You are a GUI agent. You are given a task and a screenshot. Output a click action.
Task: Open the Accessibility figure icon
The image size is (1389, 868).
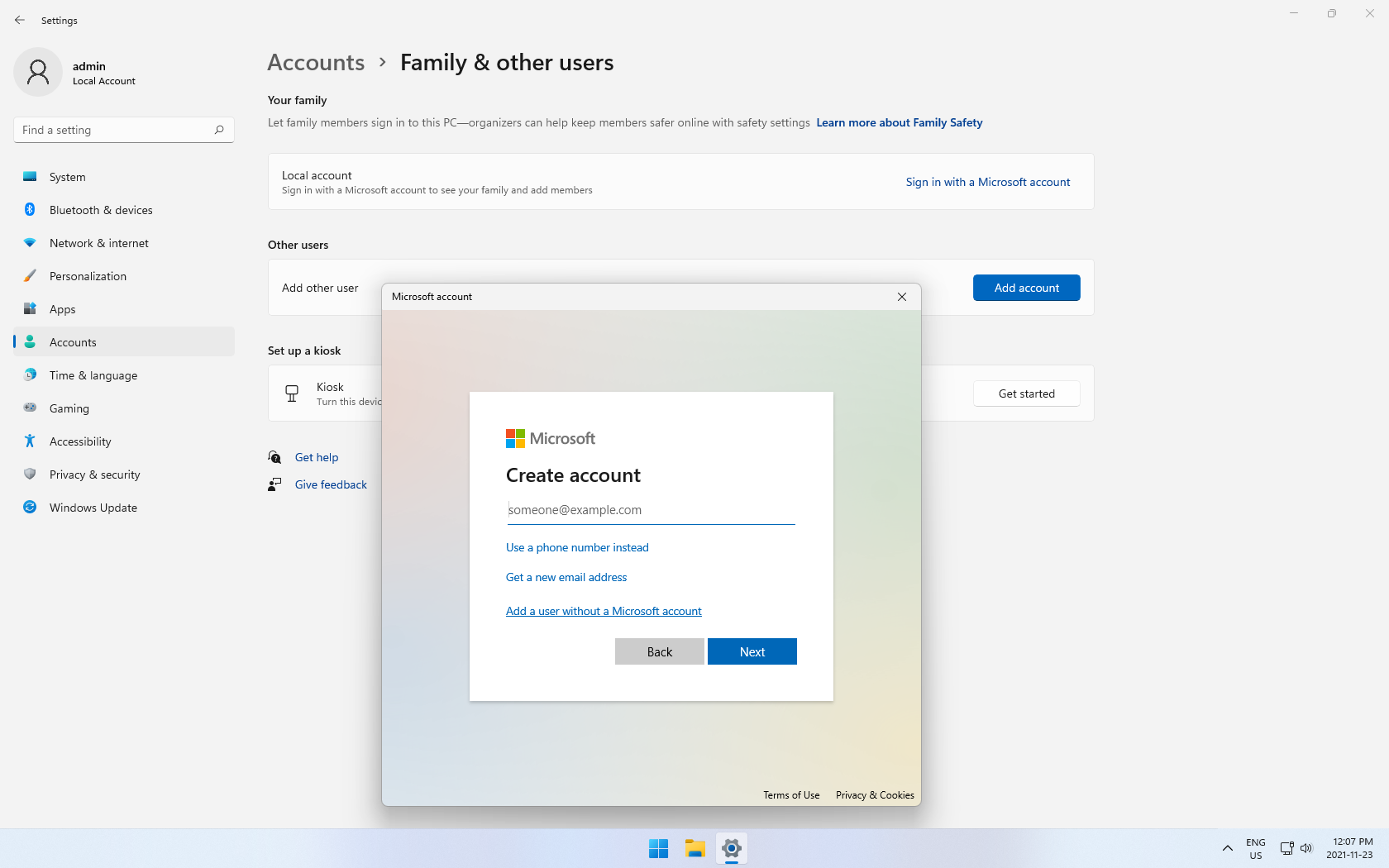30,441
